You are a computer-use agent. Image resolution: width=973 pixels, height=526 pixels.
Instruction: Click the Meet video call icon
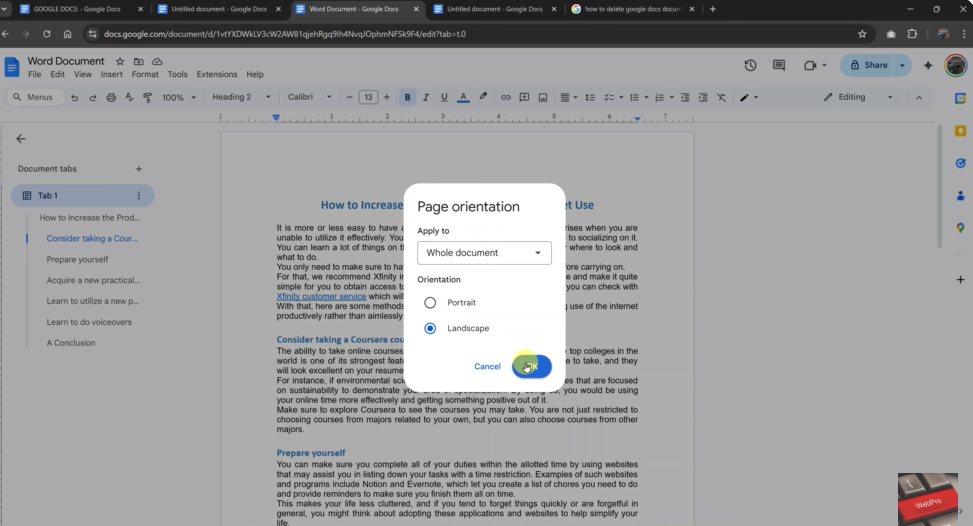tap(810, 65)
